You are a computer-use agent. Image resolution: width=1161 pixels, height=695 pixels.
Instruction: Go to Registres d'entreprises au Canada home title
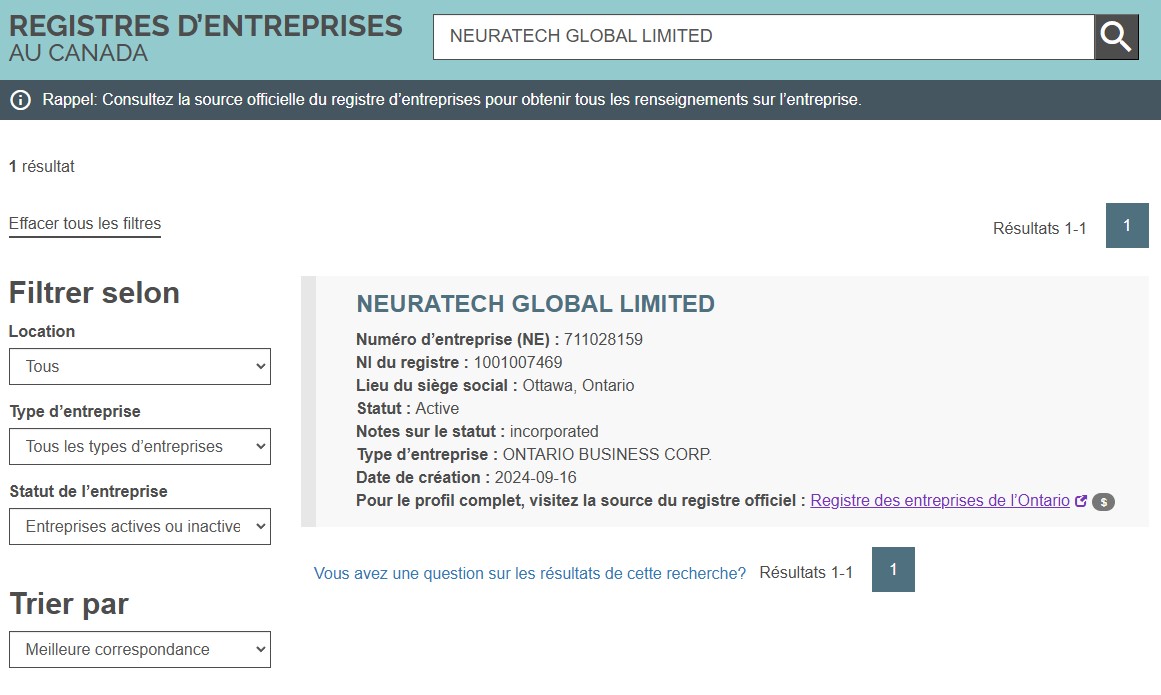click(x=205, y=37)
